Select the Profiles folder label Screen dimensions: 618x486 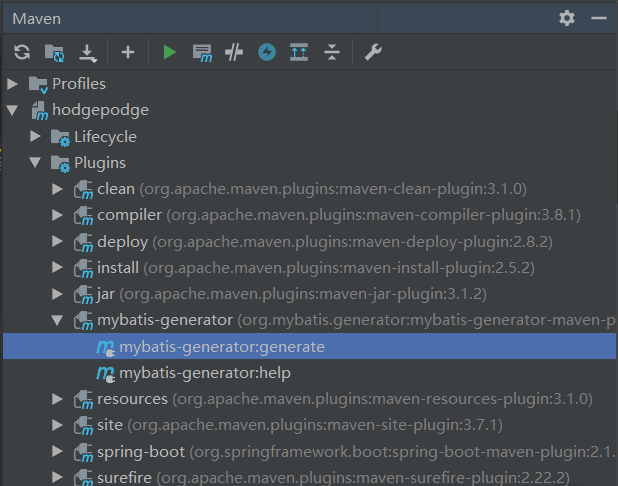coord(79,84)
